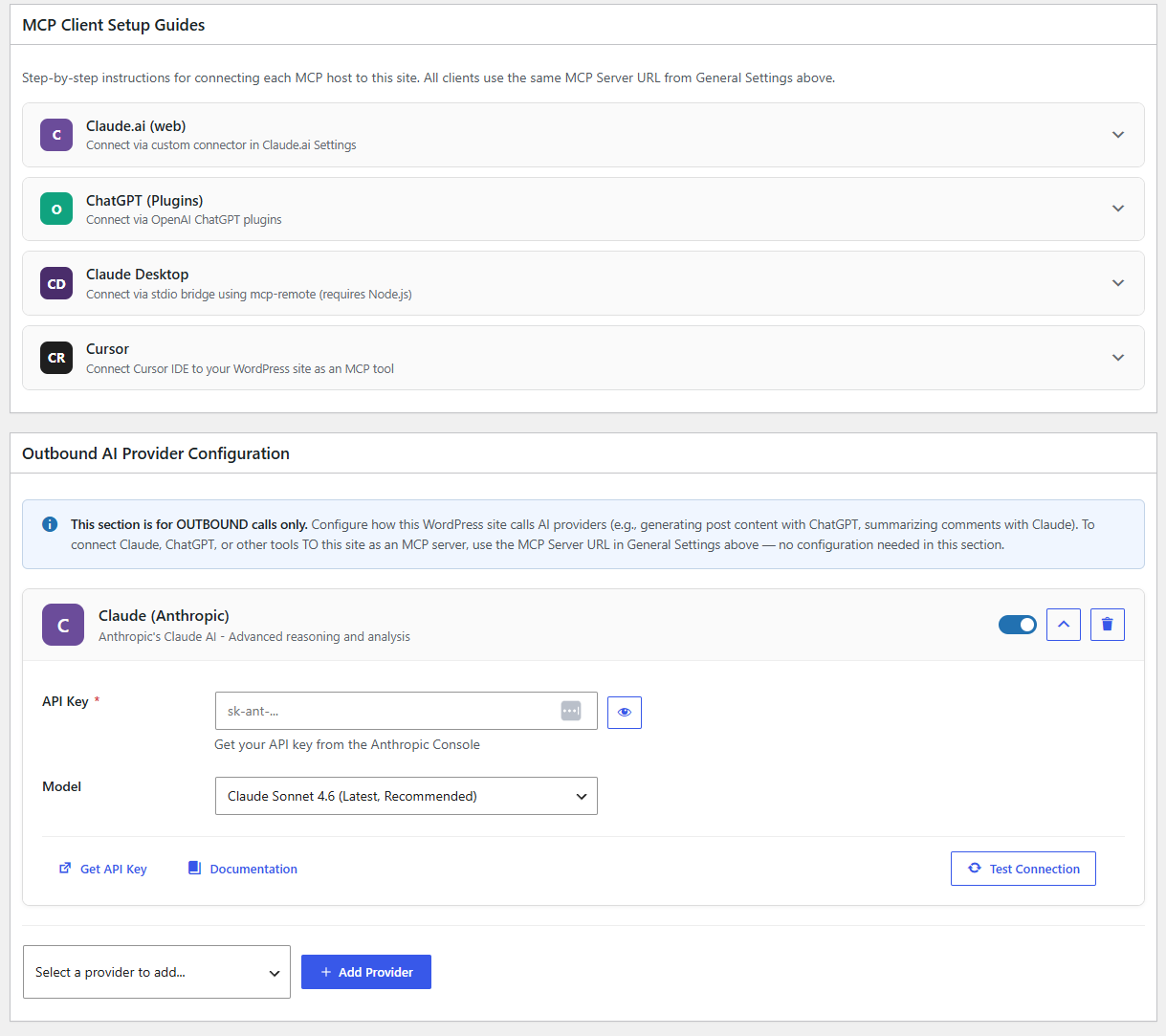The height and width of the screenshot is (1036, 1166).
Task: Expand the Cursor setup guide chevron
Action: pos(1118,358)
